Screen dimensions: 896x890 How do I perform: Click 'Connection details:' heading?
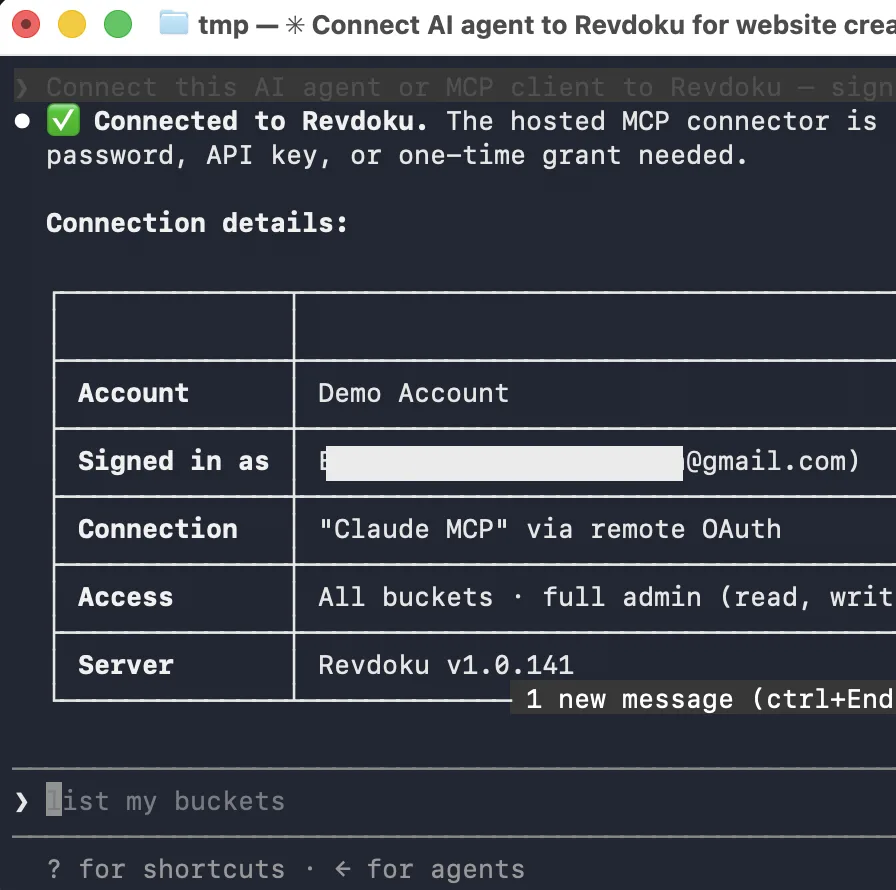click(197, 222)
